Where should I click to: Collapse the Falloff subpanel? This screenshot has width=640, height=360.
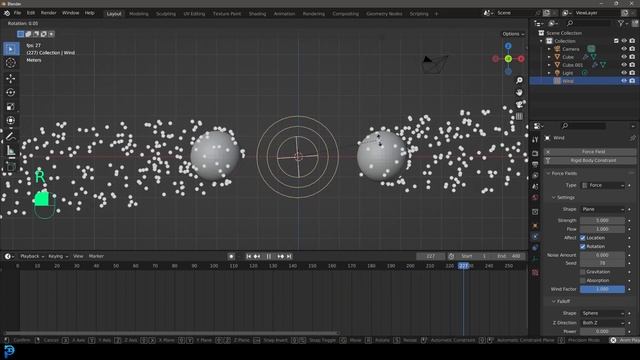tap(553, 301)
